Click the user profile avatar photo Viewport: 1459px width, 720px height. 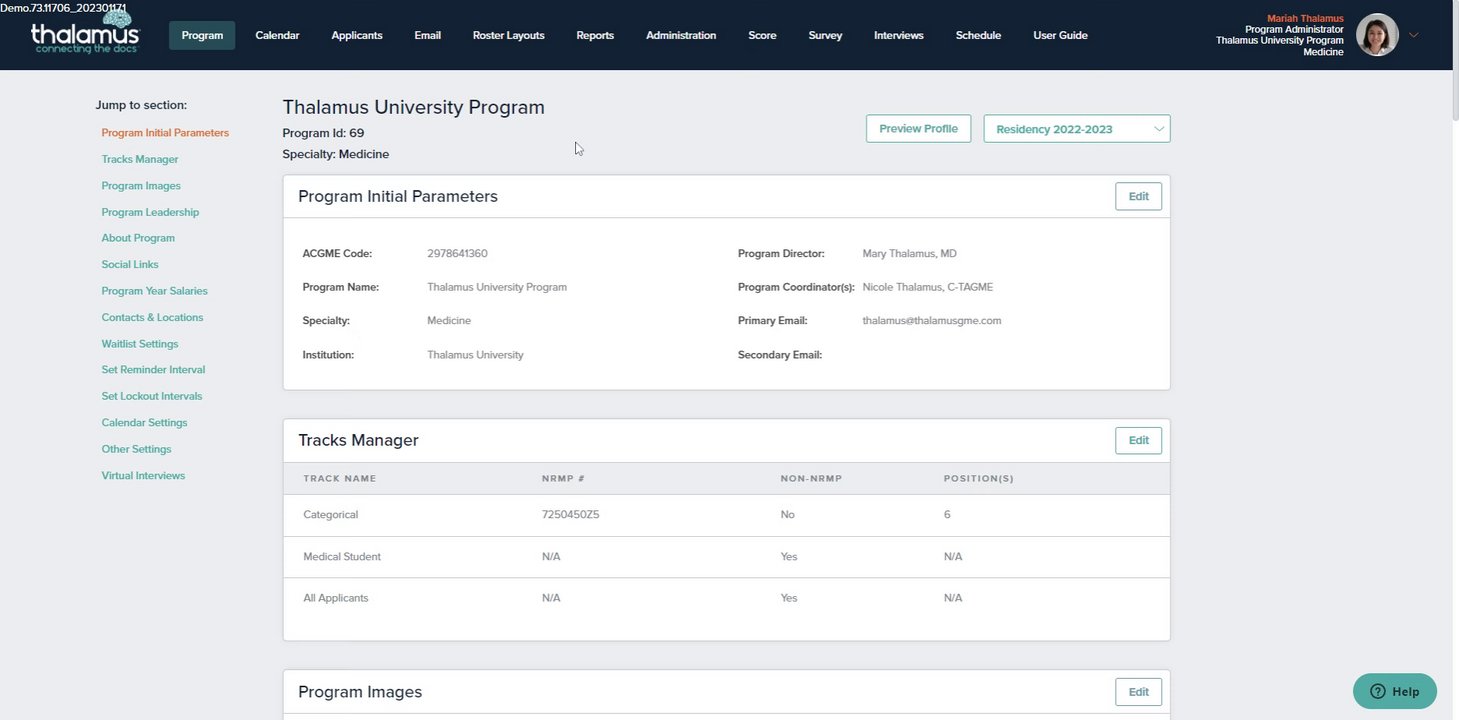[1376, 35]
